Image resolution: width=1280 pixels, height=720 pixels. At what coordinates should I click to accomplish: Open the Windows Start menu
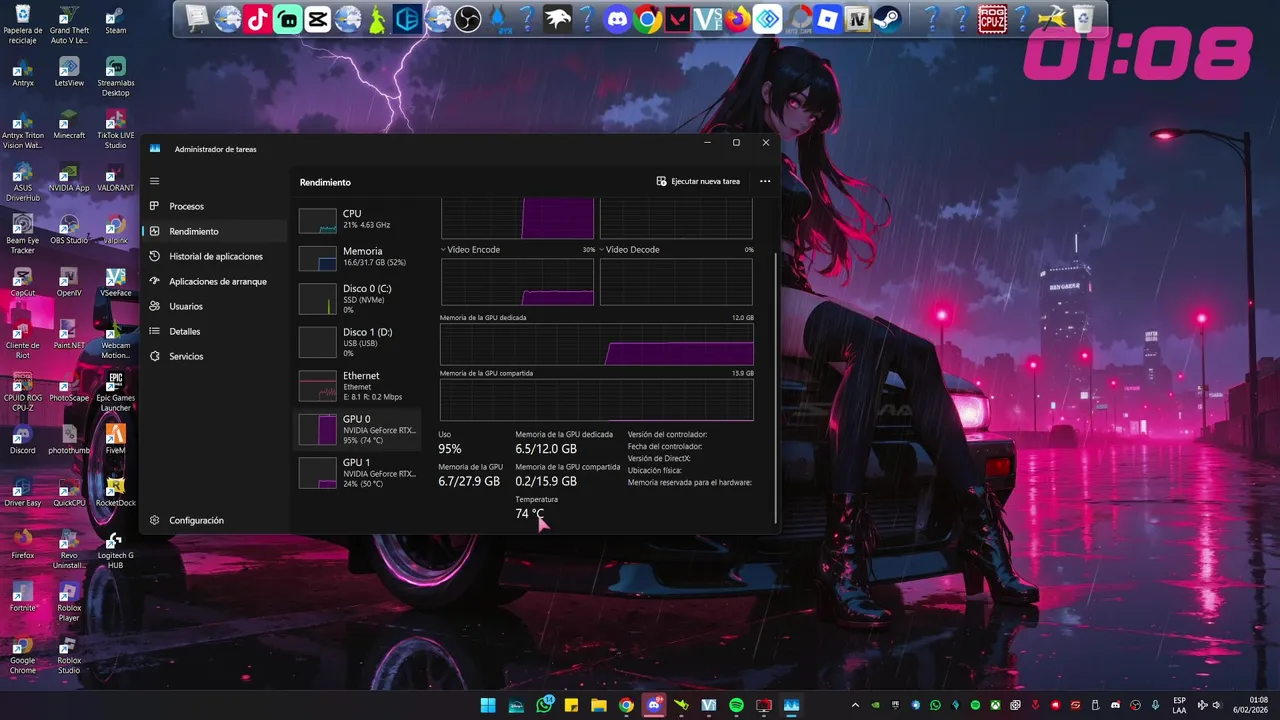pos(488,705)
